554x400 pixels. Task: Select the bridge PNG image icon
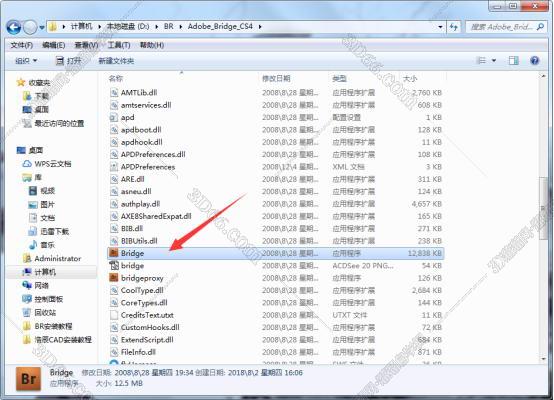(x=114, y=265)
